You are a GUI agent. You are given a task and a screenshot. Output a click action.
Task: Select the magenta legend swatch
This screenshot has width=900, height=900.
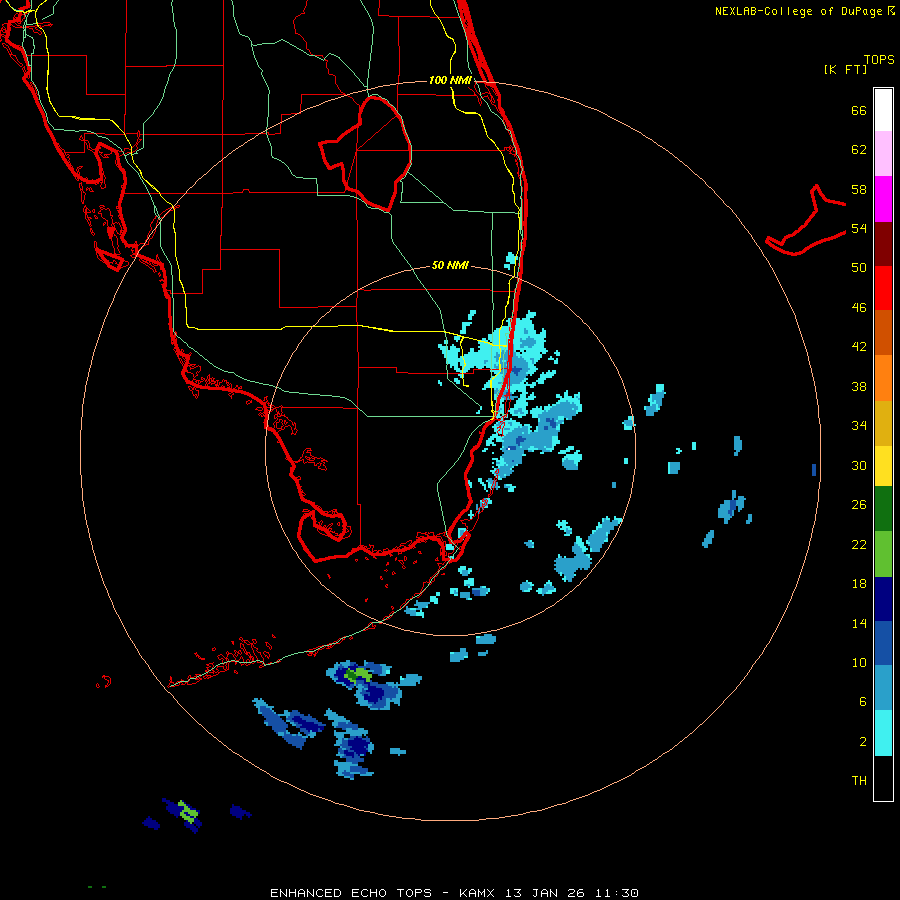(883, 199)
